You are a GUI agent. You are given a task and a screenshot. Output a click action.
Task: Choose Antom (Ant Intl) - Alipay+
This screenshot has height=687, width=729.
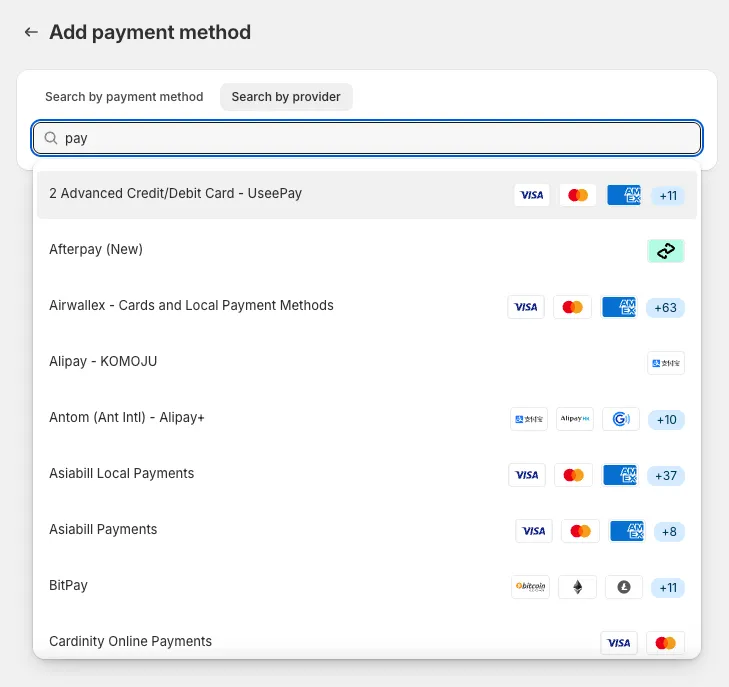(x=367, y=419)
